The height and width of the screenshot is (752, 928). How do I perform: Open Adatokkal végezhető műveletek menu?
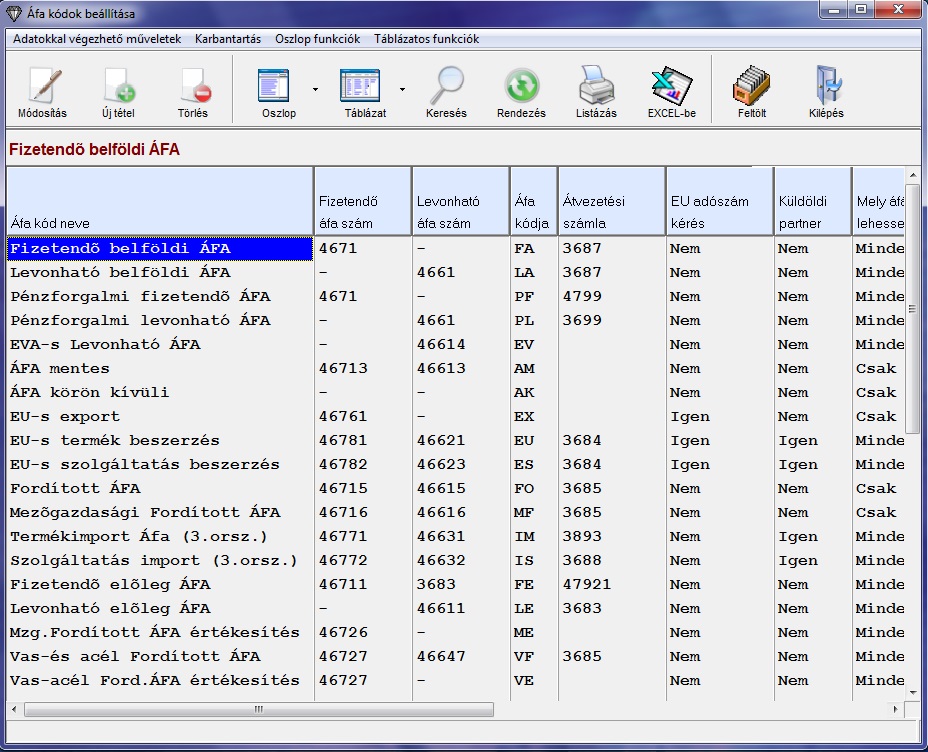(x=97, y=39)
